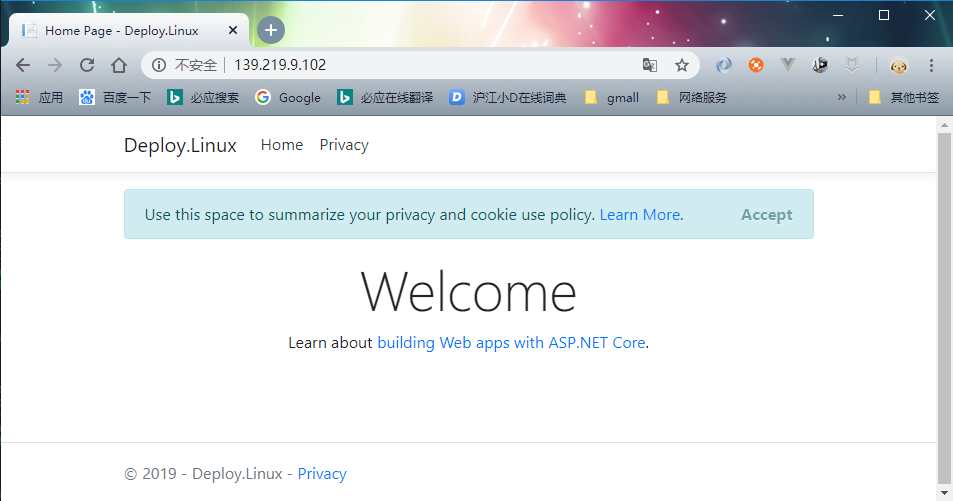Click the vertical scrollbar thumb
This screenshot has height=501, width=953.
[944, 307]
